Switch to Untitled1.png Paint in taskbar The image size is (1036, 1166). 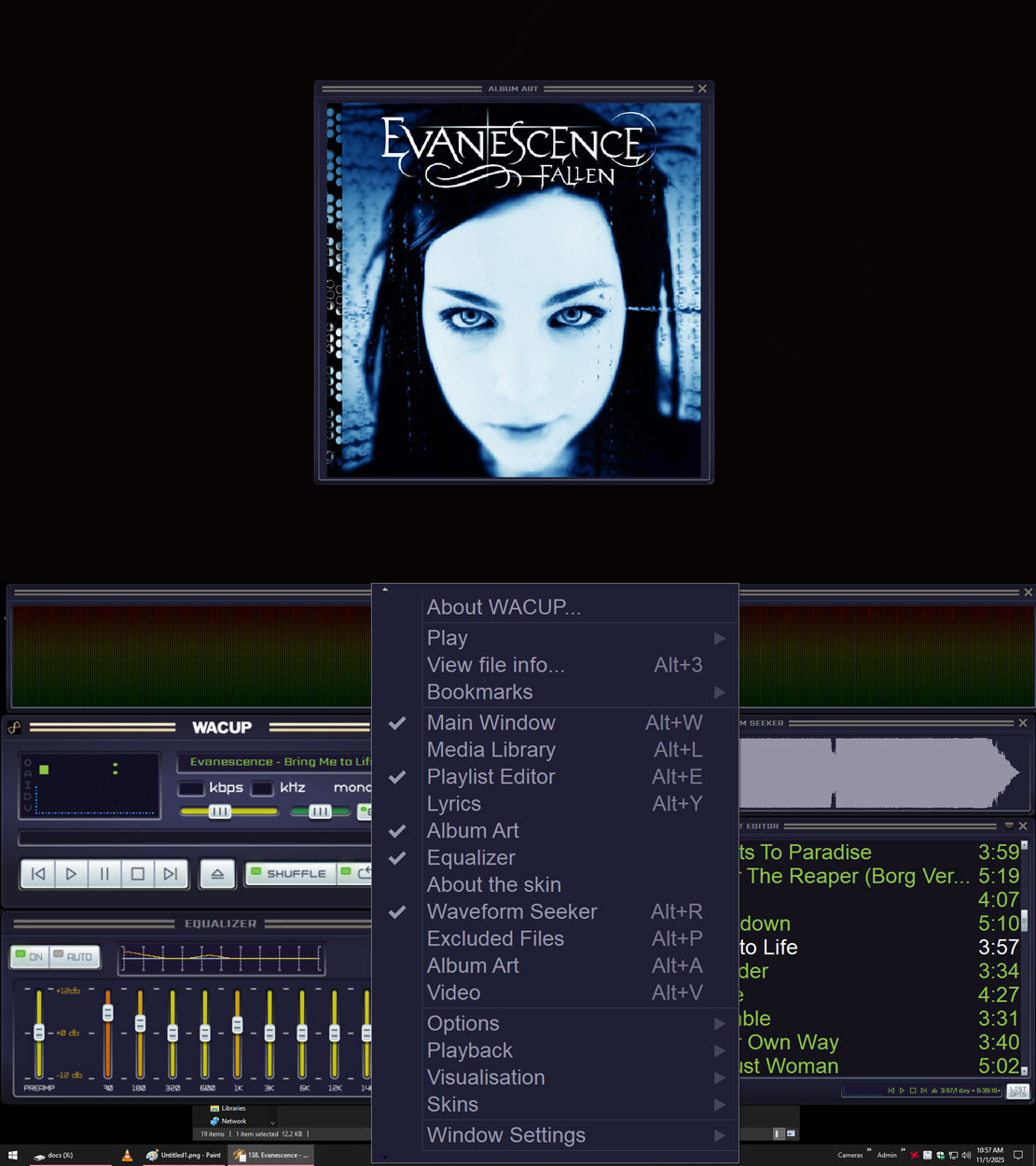pyautogui.click(x=185, y=1155)
